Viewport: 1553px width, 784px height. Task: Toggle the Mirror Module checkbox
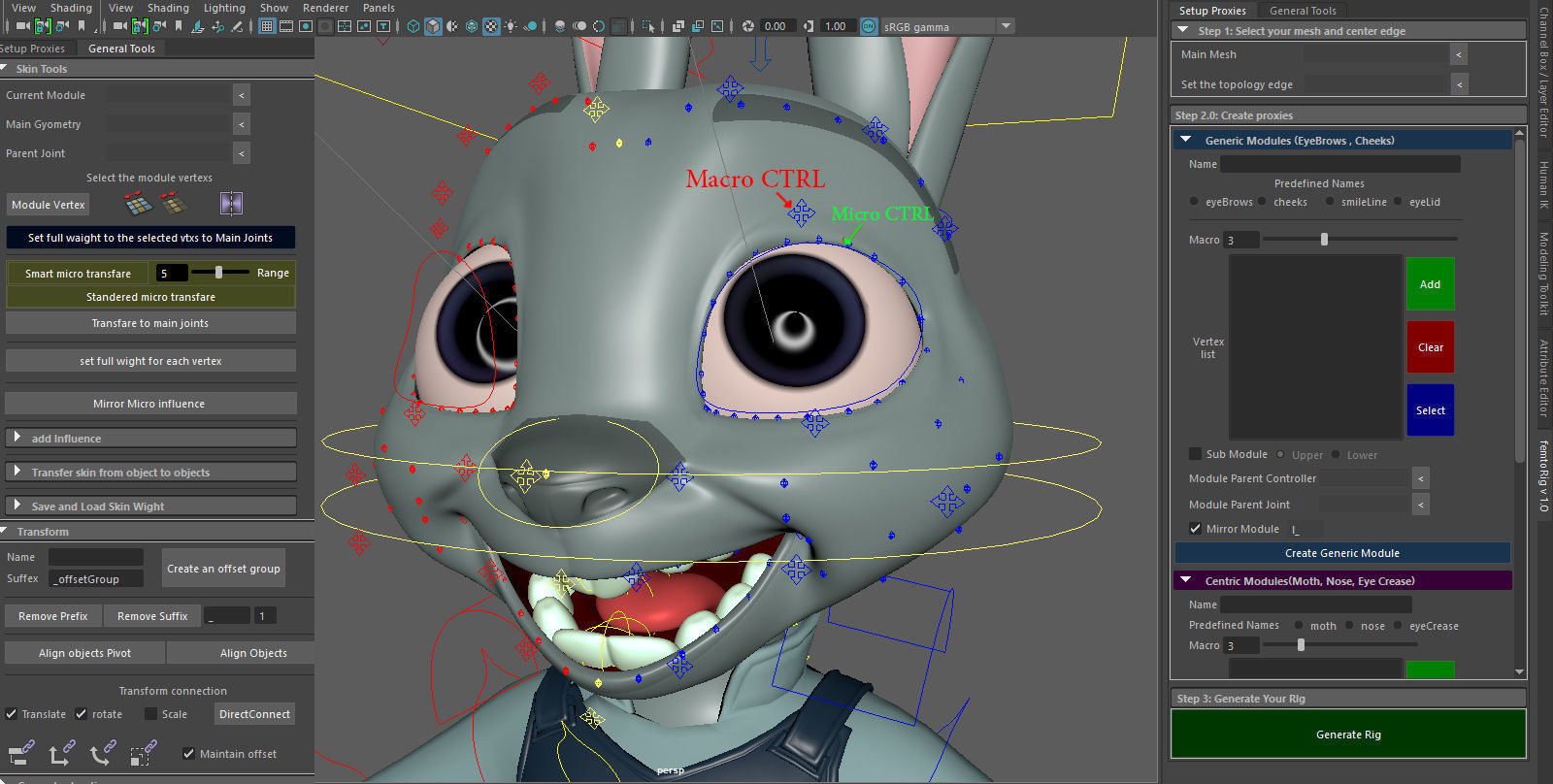tap(1195, 529)
